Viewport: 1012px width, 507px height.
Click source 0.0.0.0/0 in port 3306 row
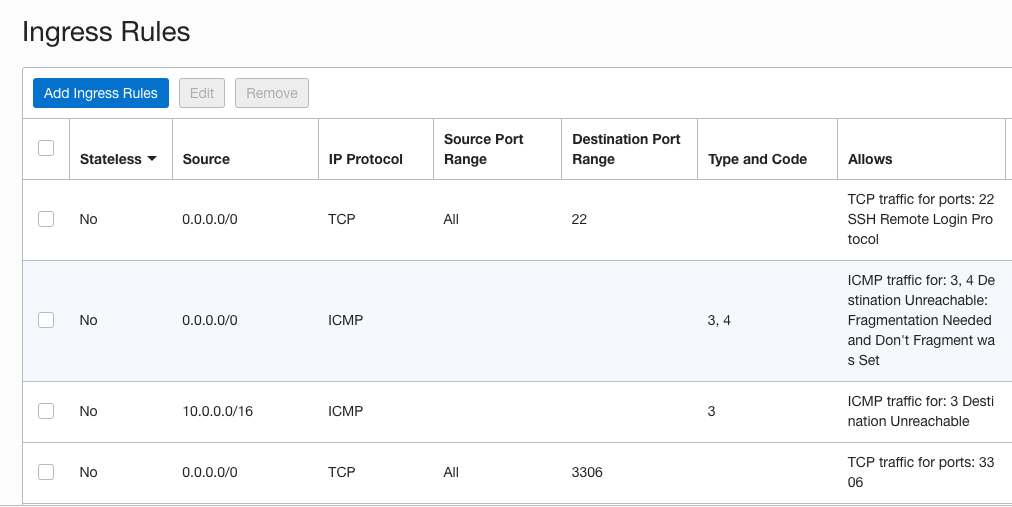(x=210, y=472)
